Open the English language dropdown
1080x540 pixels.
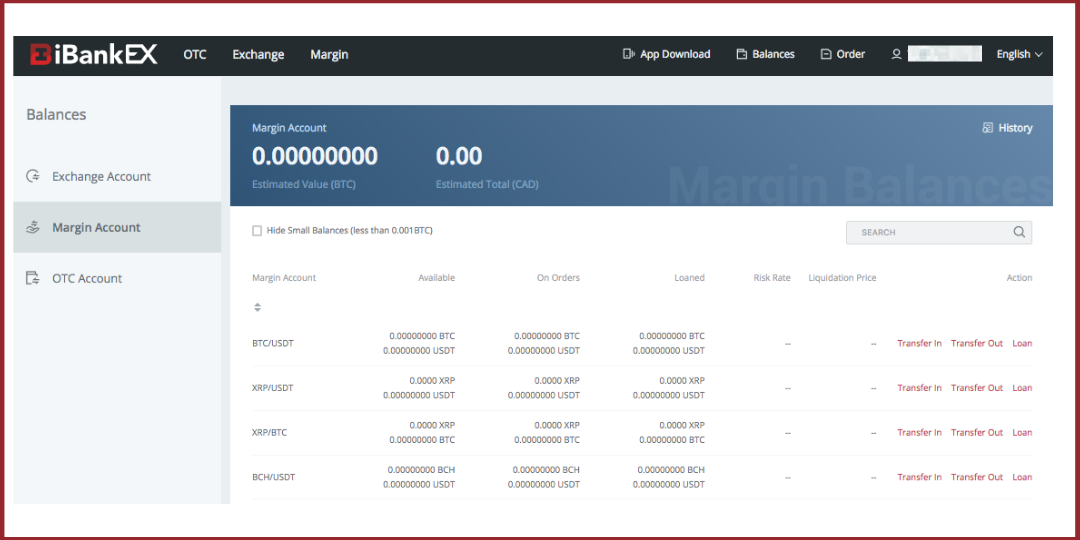click(x=1019, y=54)
